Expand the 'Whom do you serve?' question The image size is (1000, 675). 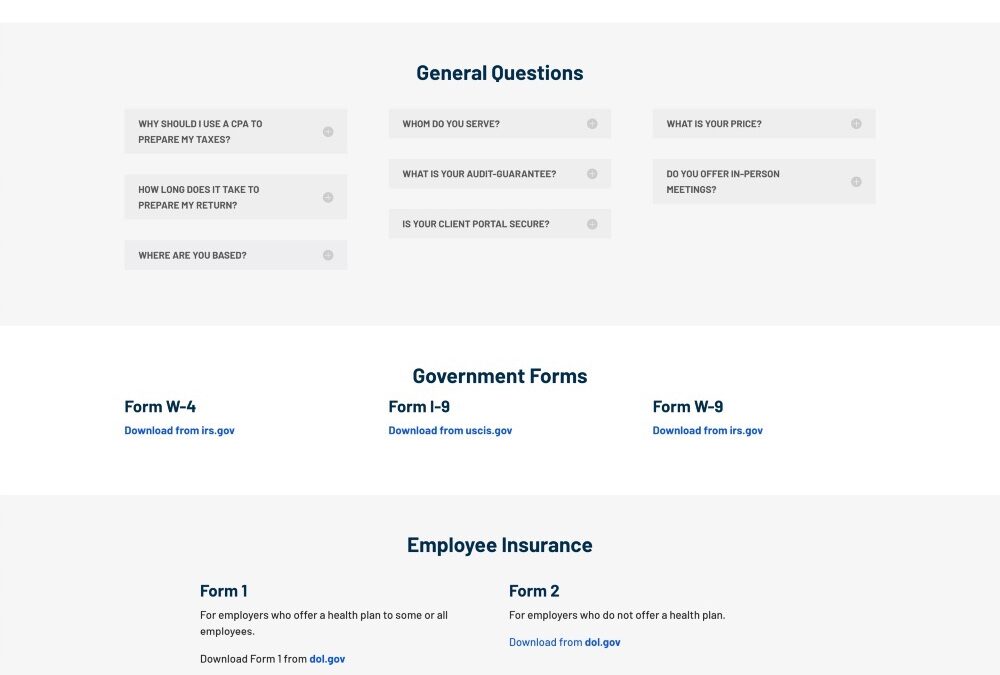(x=451, y=124)
